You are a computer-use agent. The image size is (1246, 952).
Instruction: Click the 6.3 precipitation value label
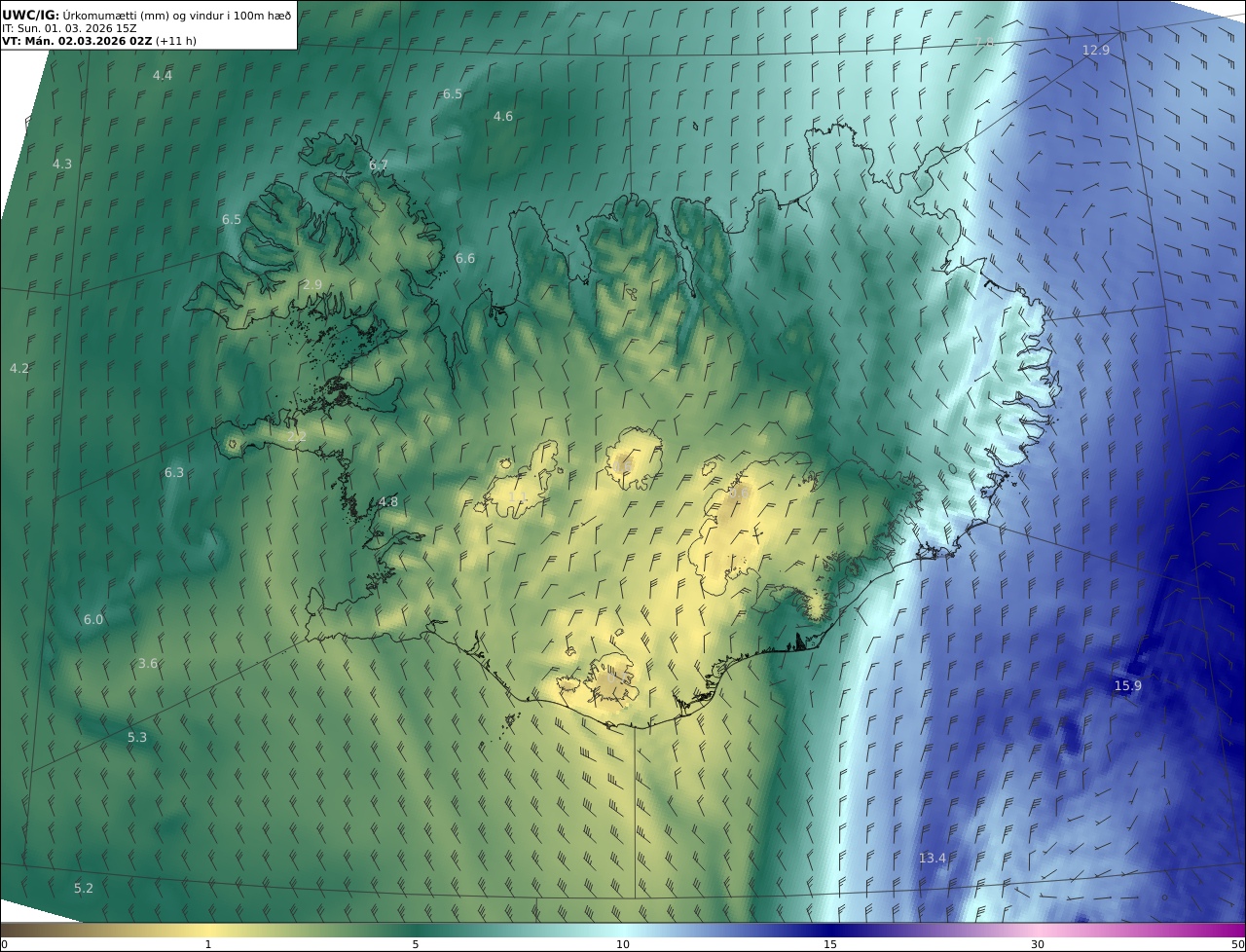173,472
